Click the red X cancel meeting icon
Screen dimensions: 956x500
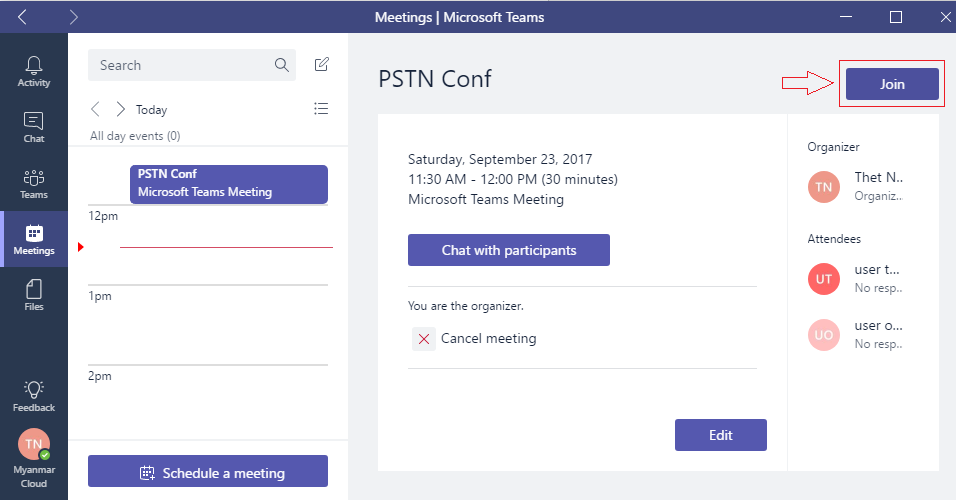coord(424,339)
